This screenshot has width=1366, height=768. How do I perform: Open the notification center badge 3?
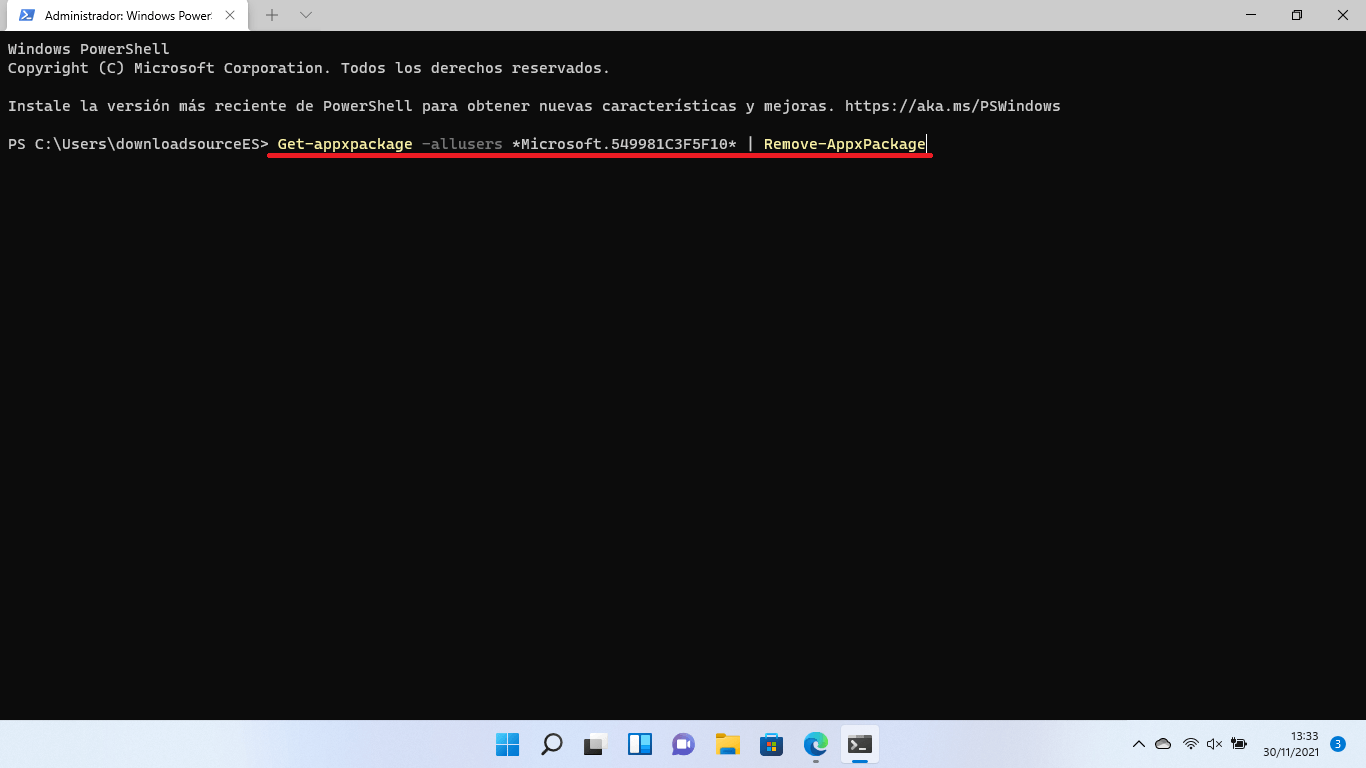[x=1338, y=744]
